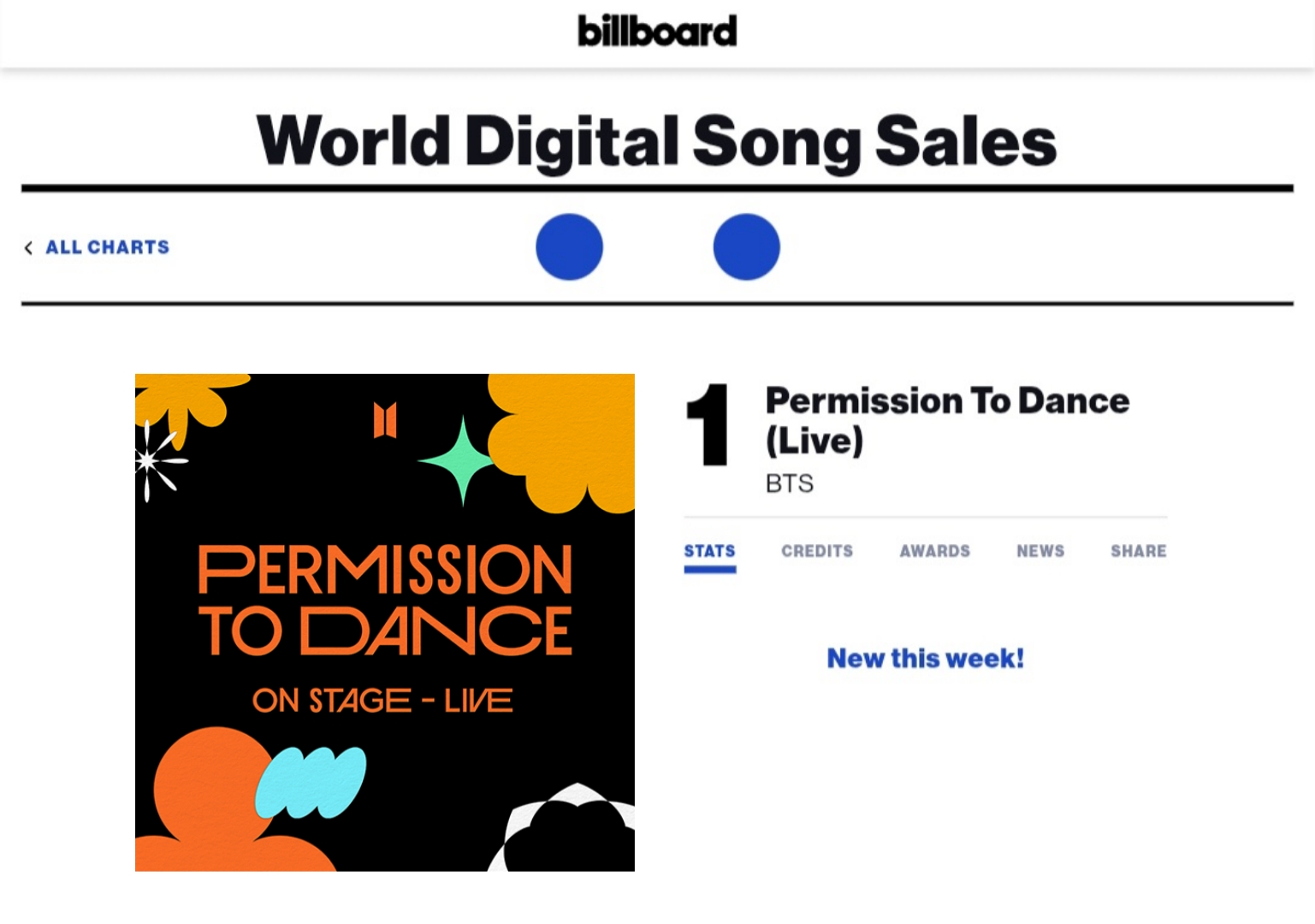Open the SHARE tab
The image size is (1315, 924).
(1138, 551)
